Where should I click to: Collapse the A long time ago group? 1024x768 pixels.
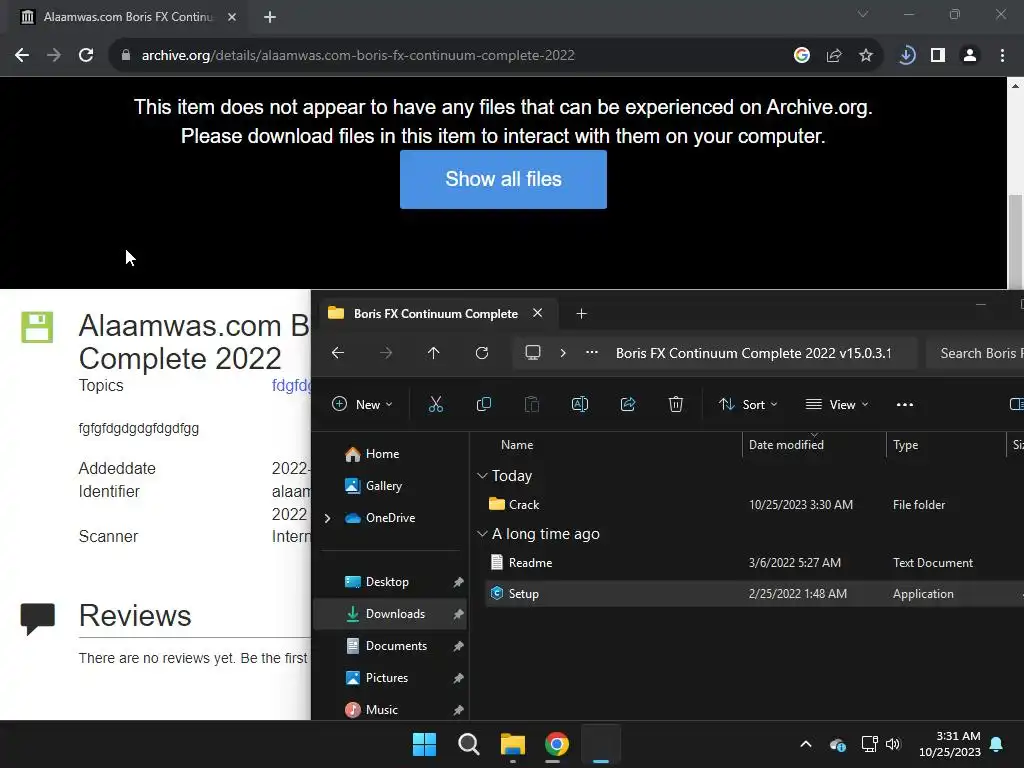point(482,534)
